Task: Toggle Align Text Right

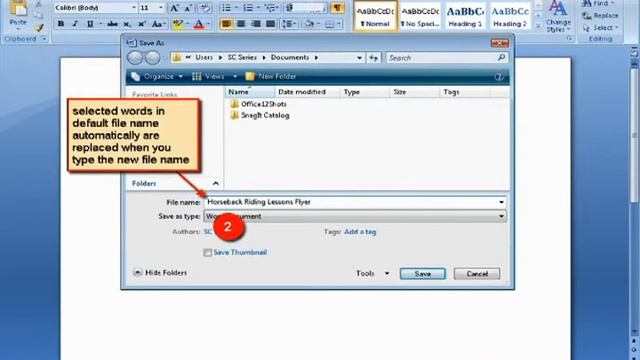Action: pos(256,24)
